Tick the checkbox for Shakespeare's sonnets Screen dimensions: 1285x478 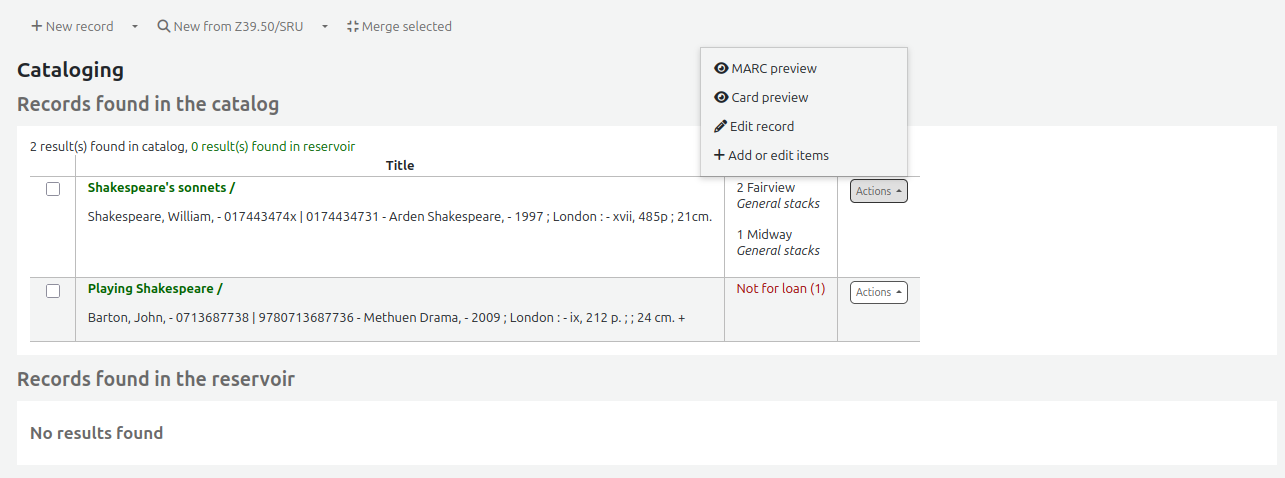pyautogui.click(x=53, y=189)
